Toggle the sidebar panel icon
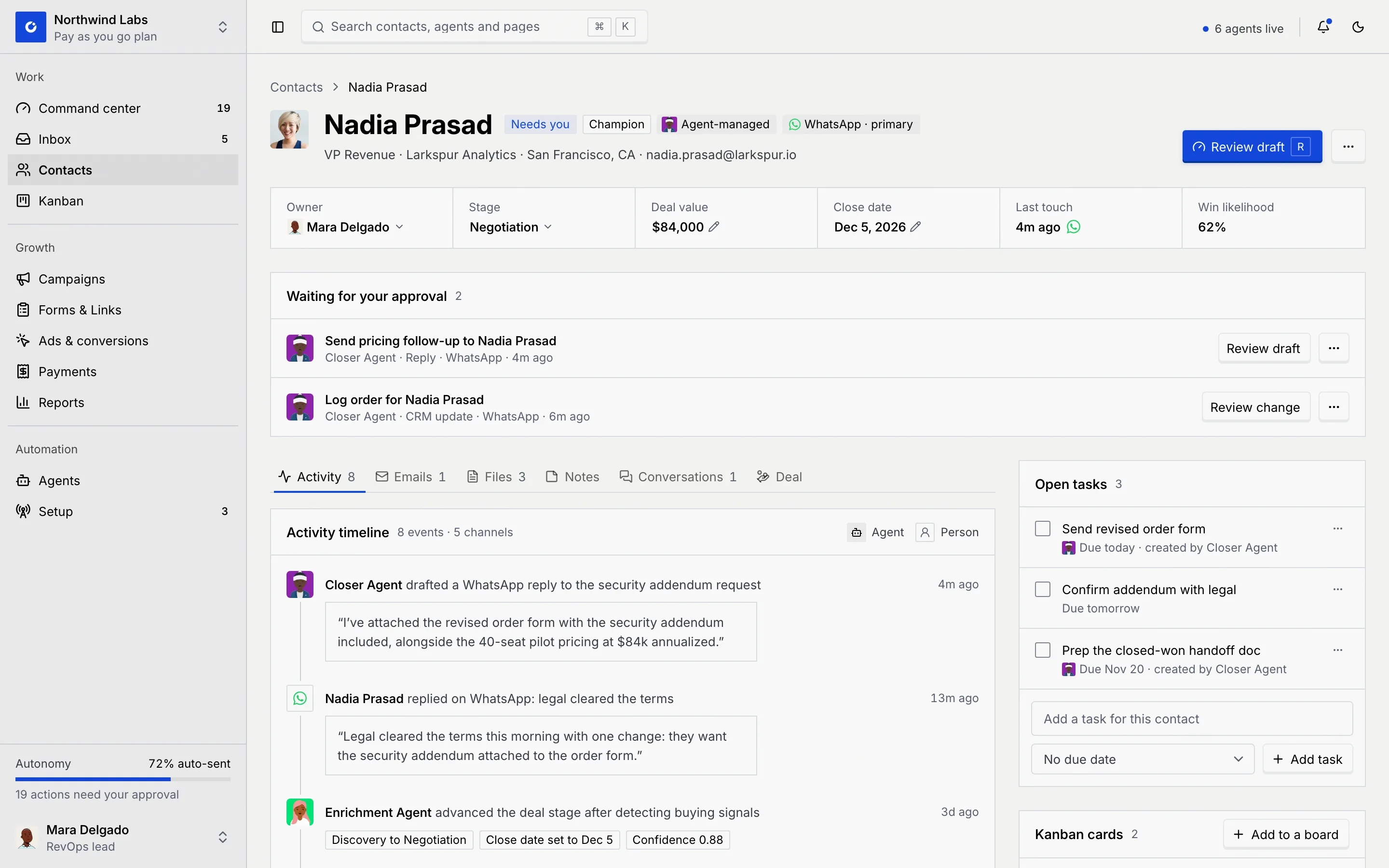 [x=278, y=27]
